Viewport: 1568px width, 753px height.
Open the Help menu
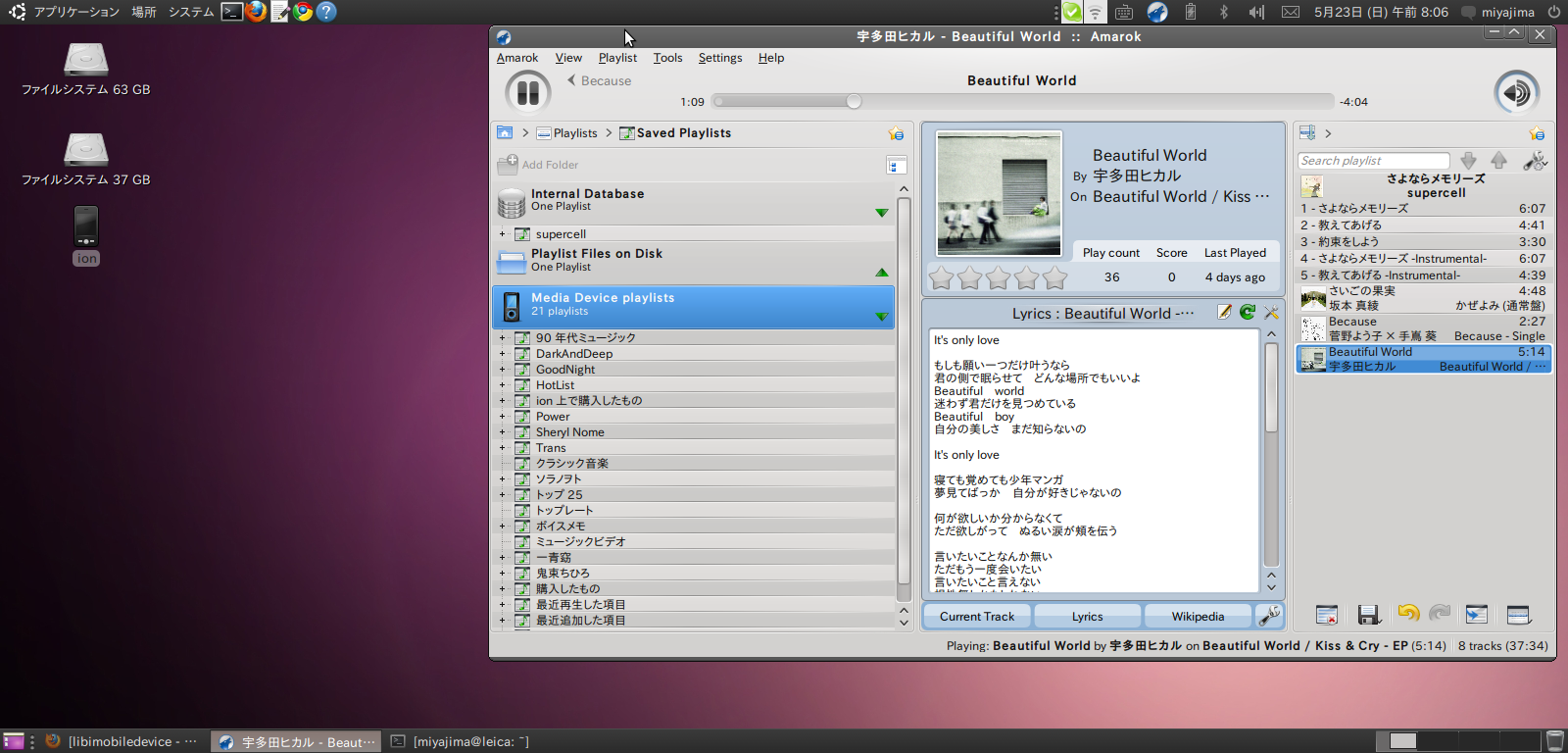[x=771, y=58]
